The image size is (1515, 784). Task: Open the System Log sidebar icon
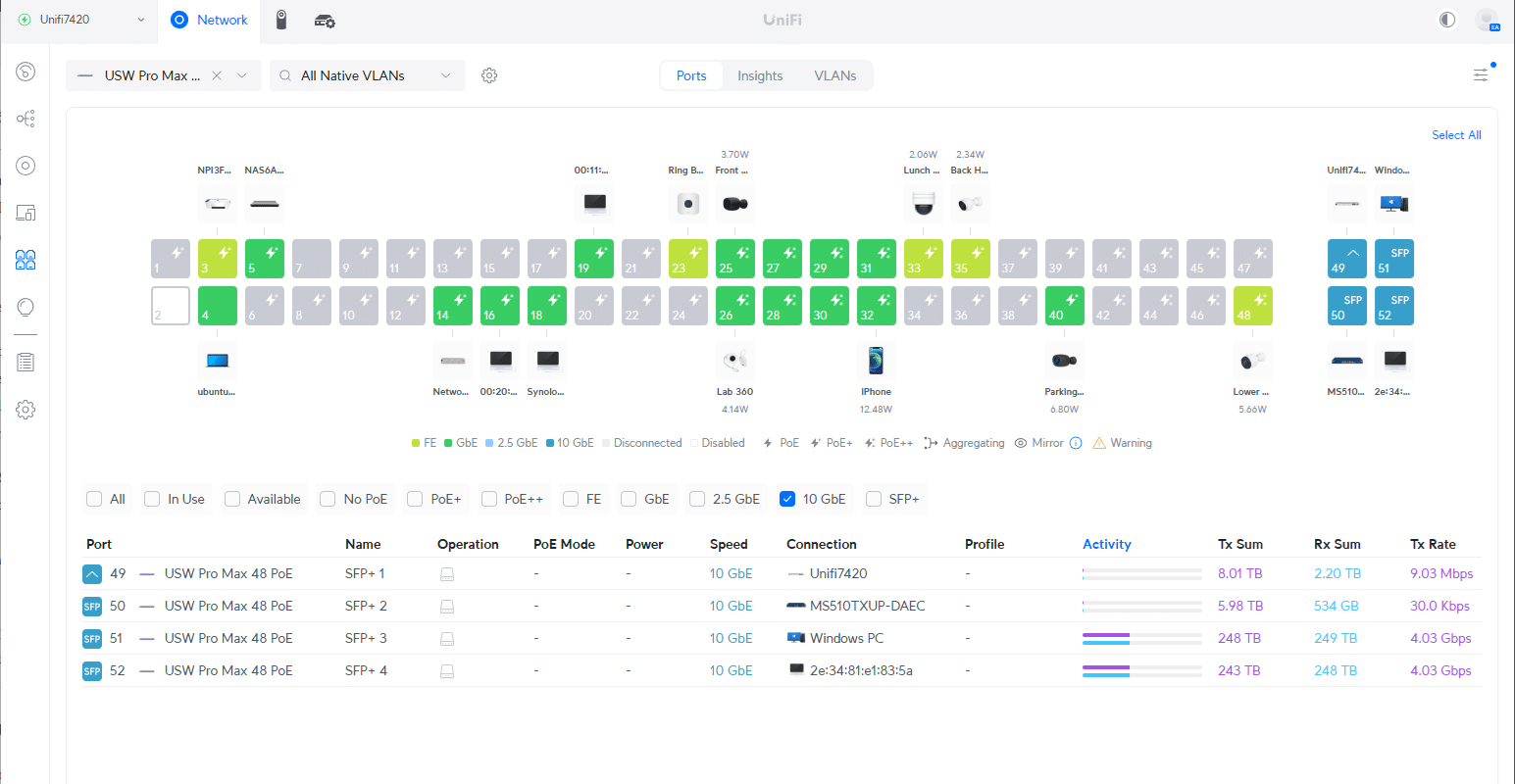point(26,363)
